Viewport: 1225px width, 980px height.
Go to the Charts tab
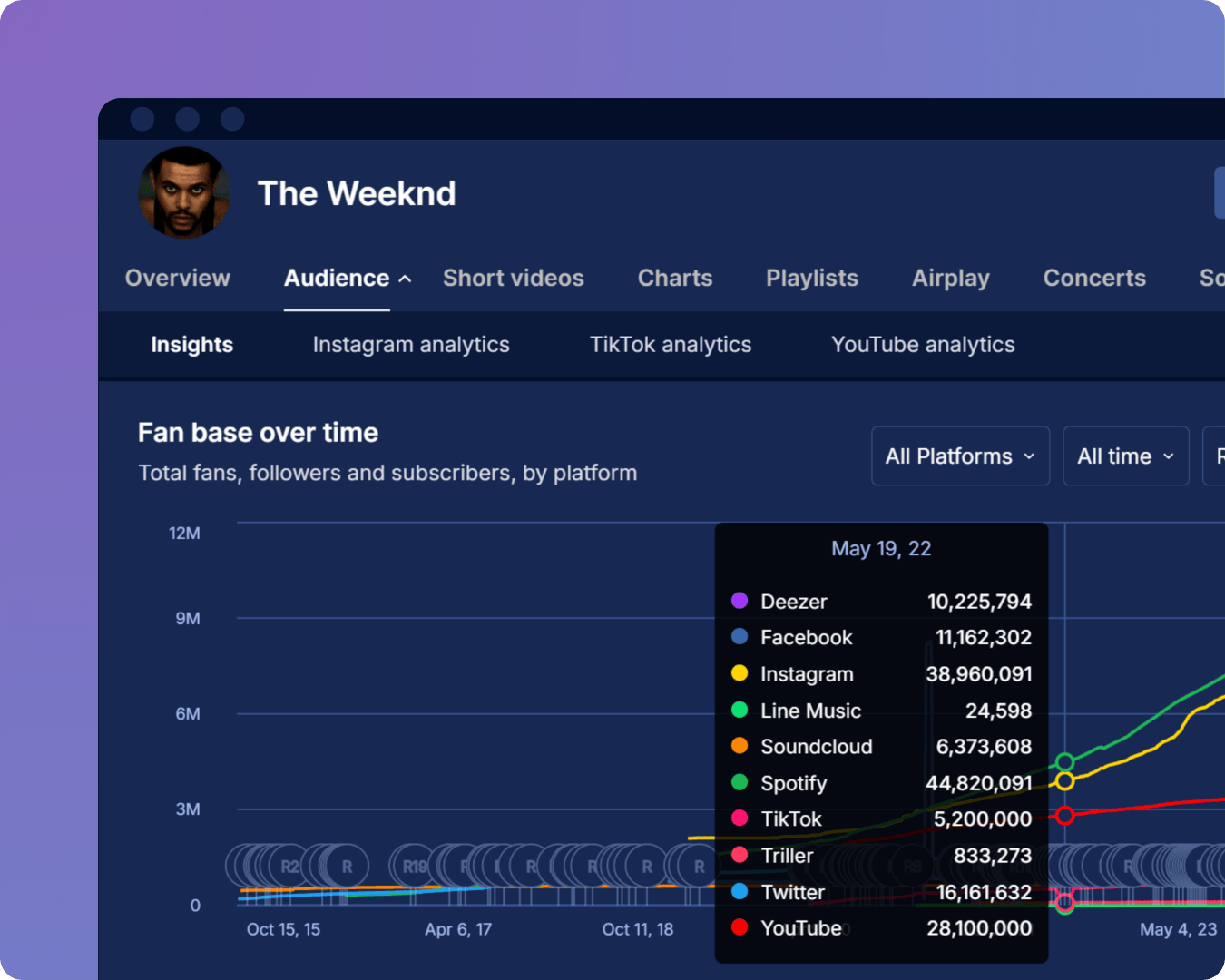[674, 278]
